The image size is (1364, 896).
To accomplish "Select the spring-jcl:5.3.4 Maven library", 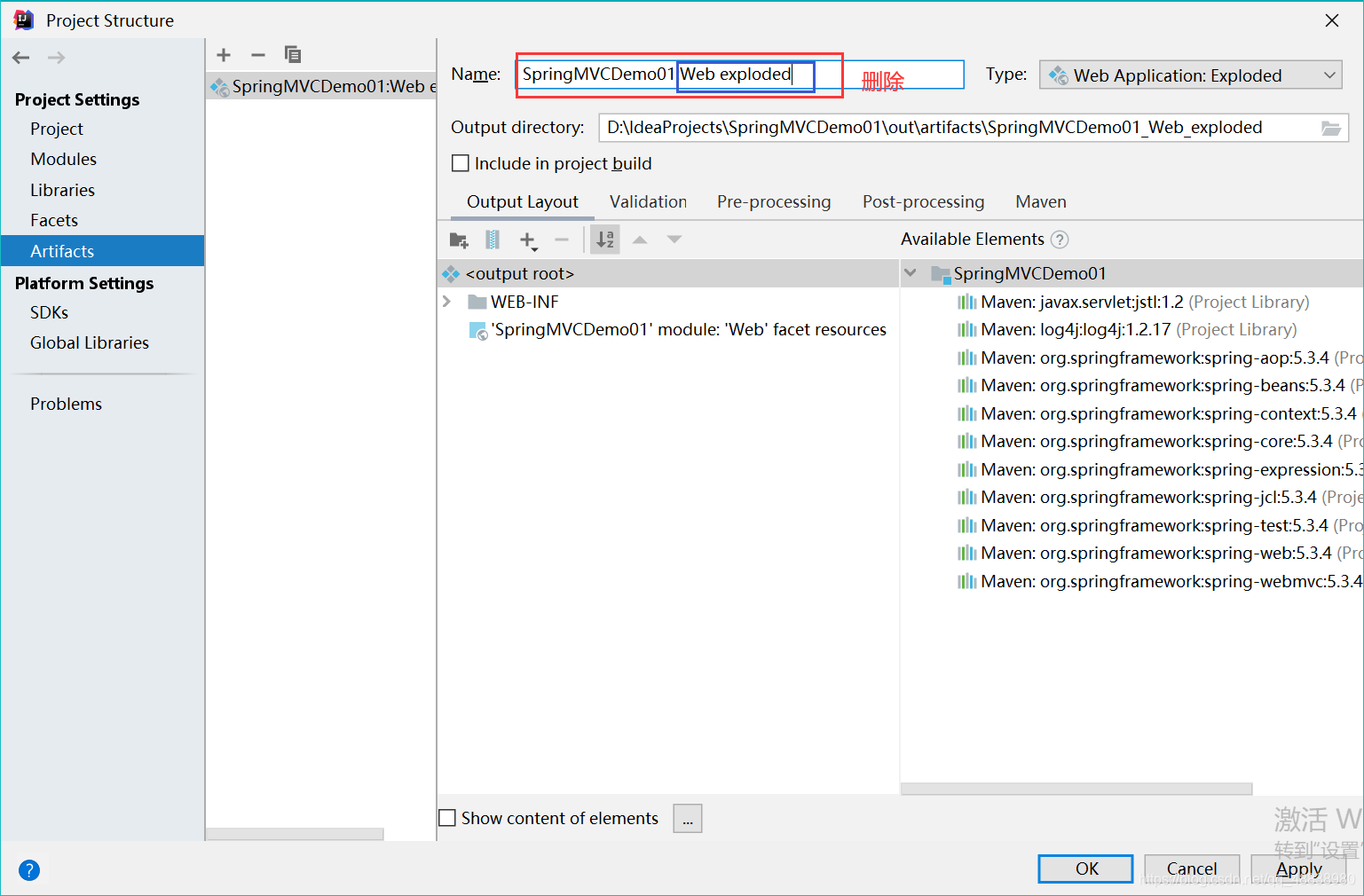I will tap(1159, 498).
